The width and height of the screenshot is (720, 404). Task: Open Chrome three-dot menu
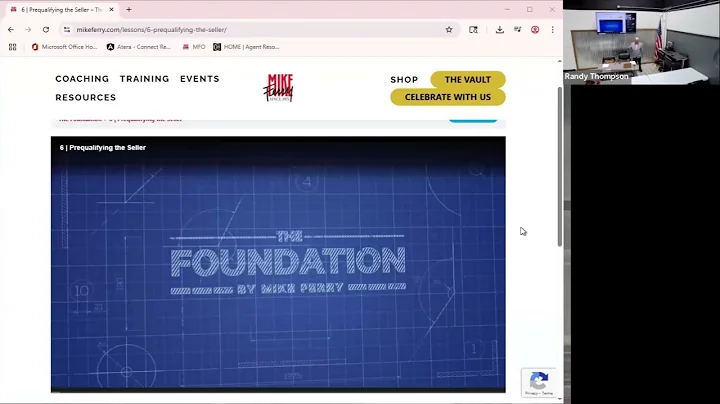coord(552,29)
